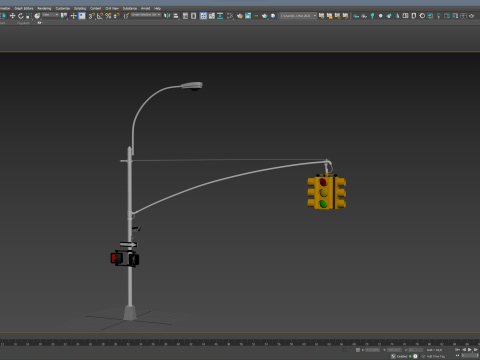Open the Scripting menu
This screenshot has height=360, width=480.
(80, 8)
